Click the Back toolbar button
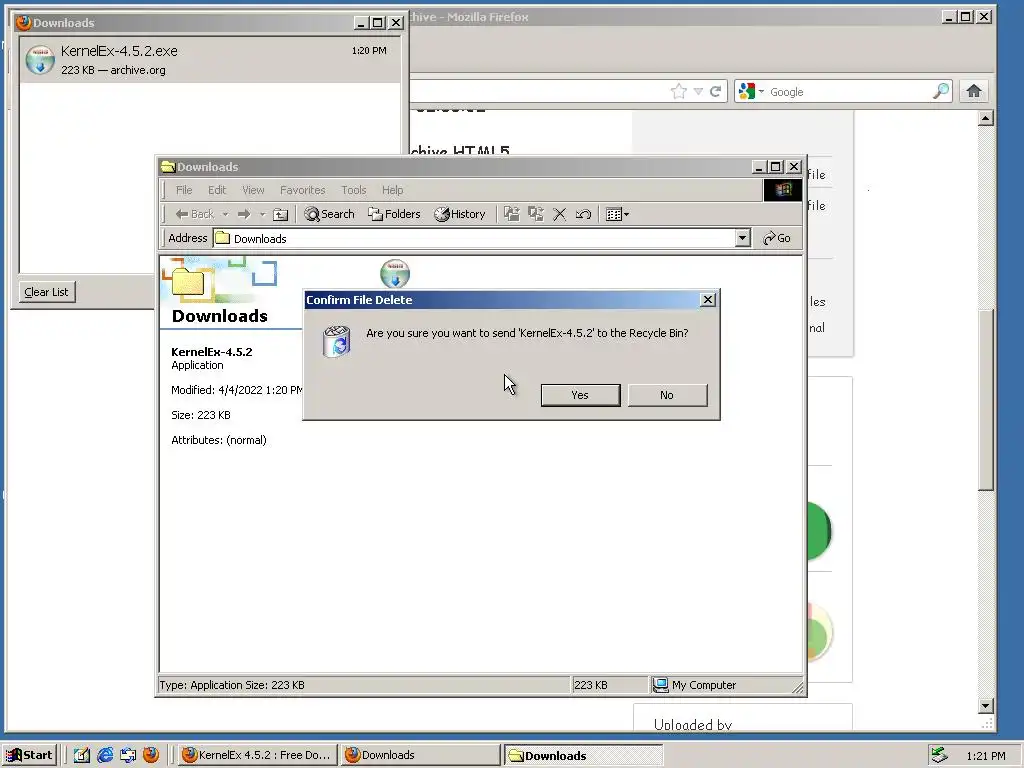1024x768 pixels. point(195,214)
